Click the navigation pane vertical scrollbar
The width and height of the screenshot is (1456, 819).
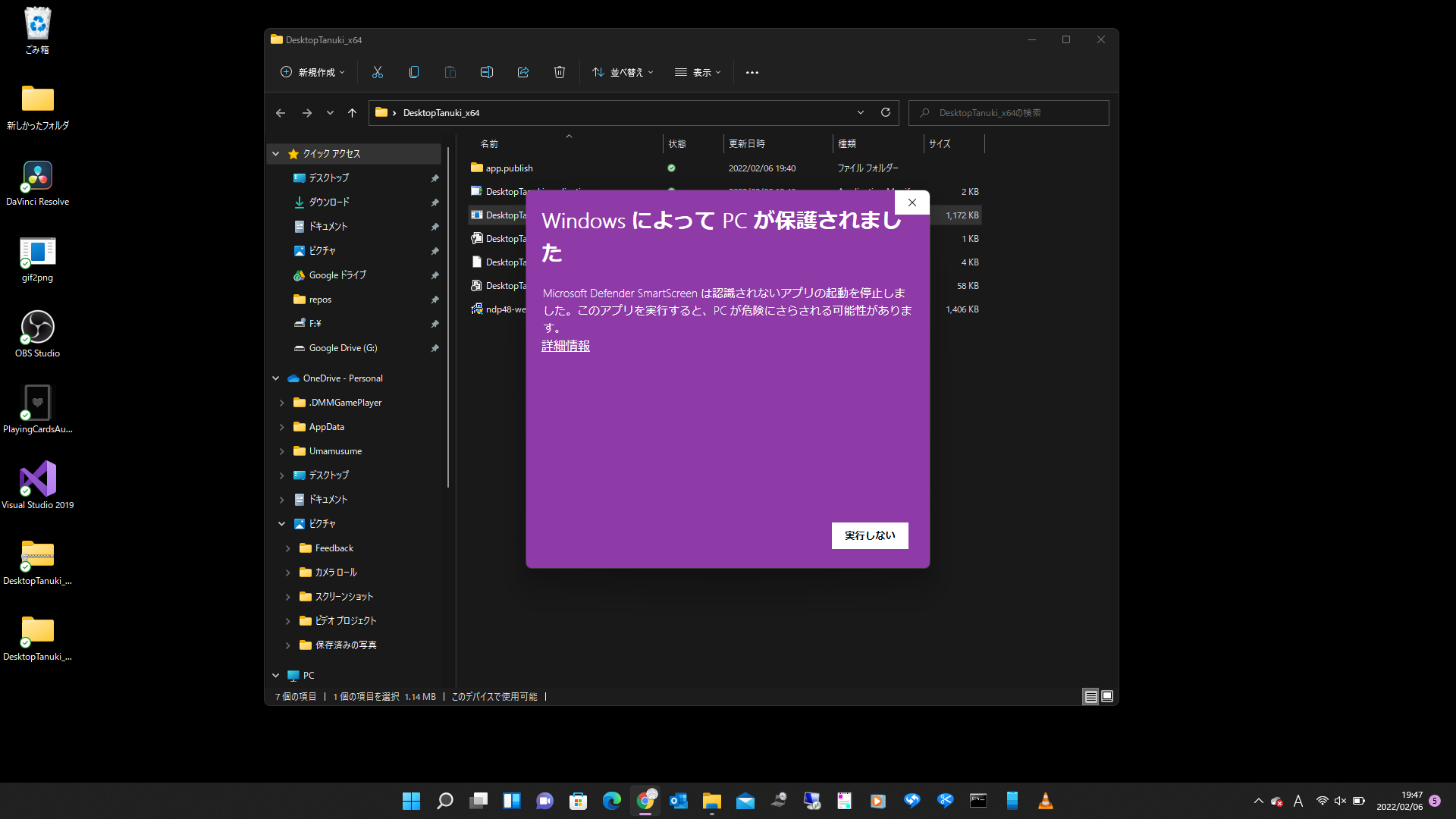tap(448, 318)
